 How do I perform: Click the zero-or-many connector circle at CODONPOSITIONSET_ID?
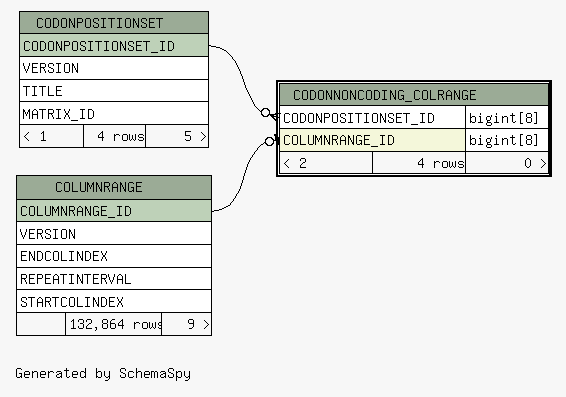click(x=265, y=113)
